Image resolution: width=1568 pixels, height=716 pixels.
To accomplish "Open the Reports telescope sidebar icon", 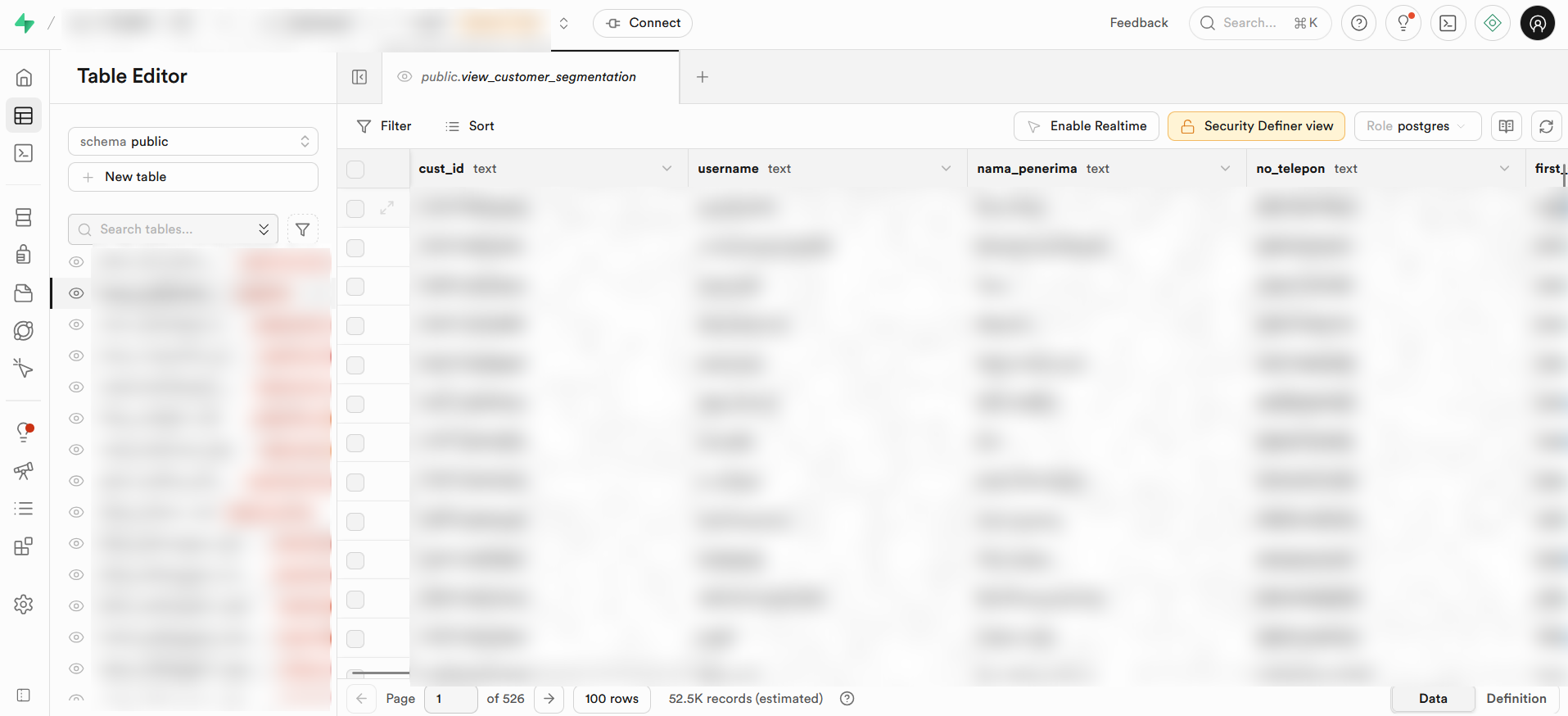I will point(24,471).
